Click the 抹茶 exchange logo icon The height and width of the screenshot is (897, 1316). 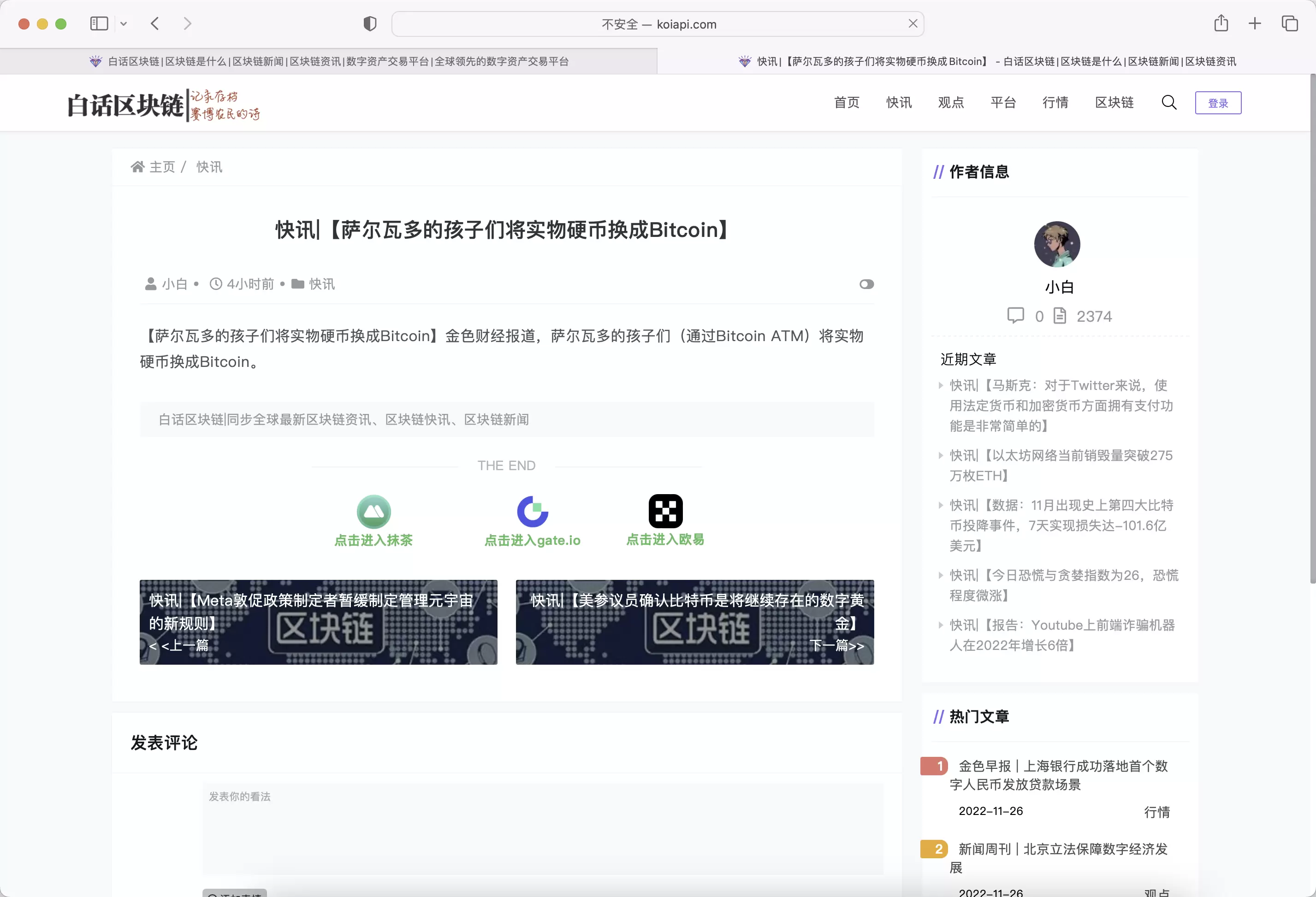(374, 512)
